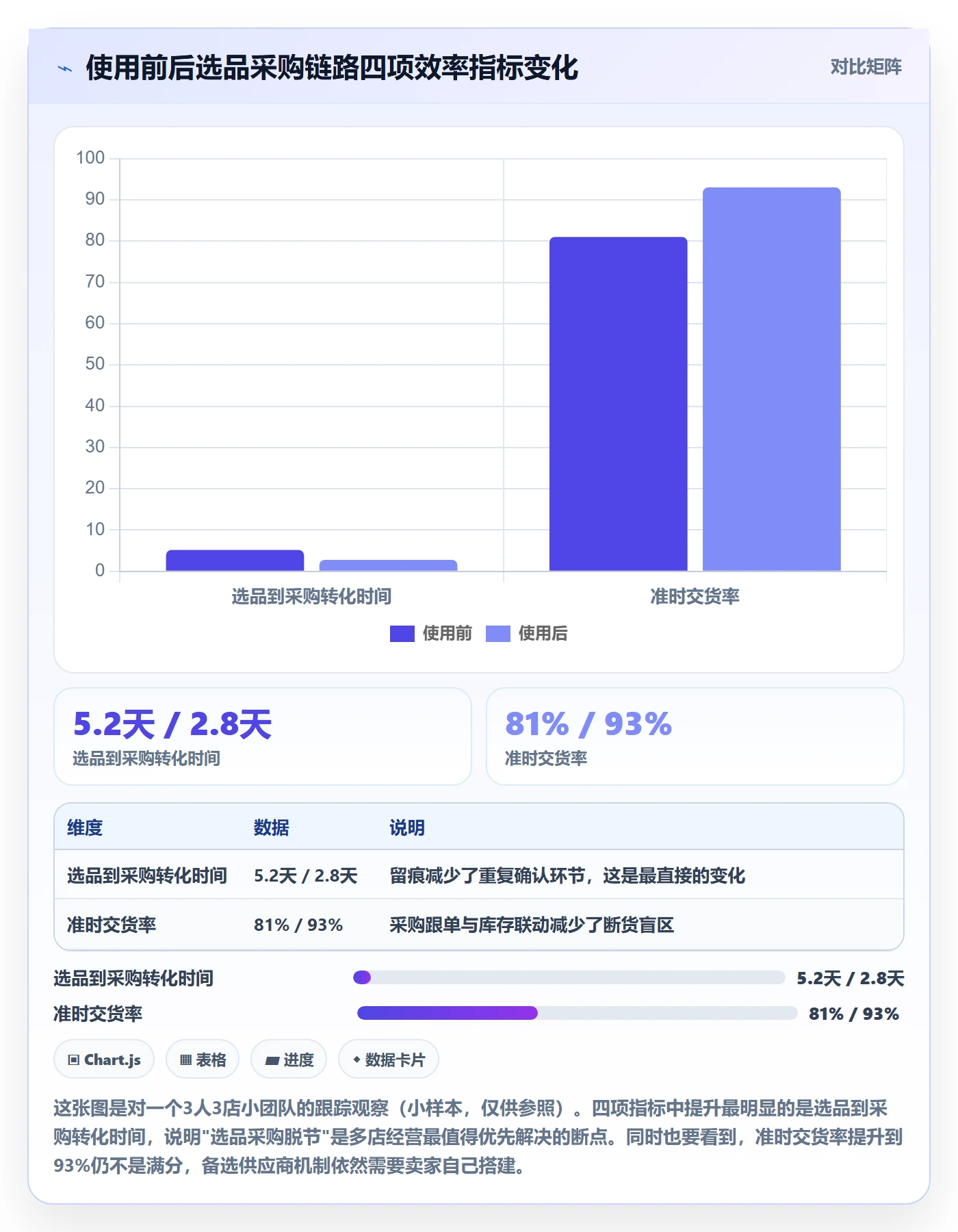Click the 维度 table column header

[x=85, y=827]
